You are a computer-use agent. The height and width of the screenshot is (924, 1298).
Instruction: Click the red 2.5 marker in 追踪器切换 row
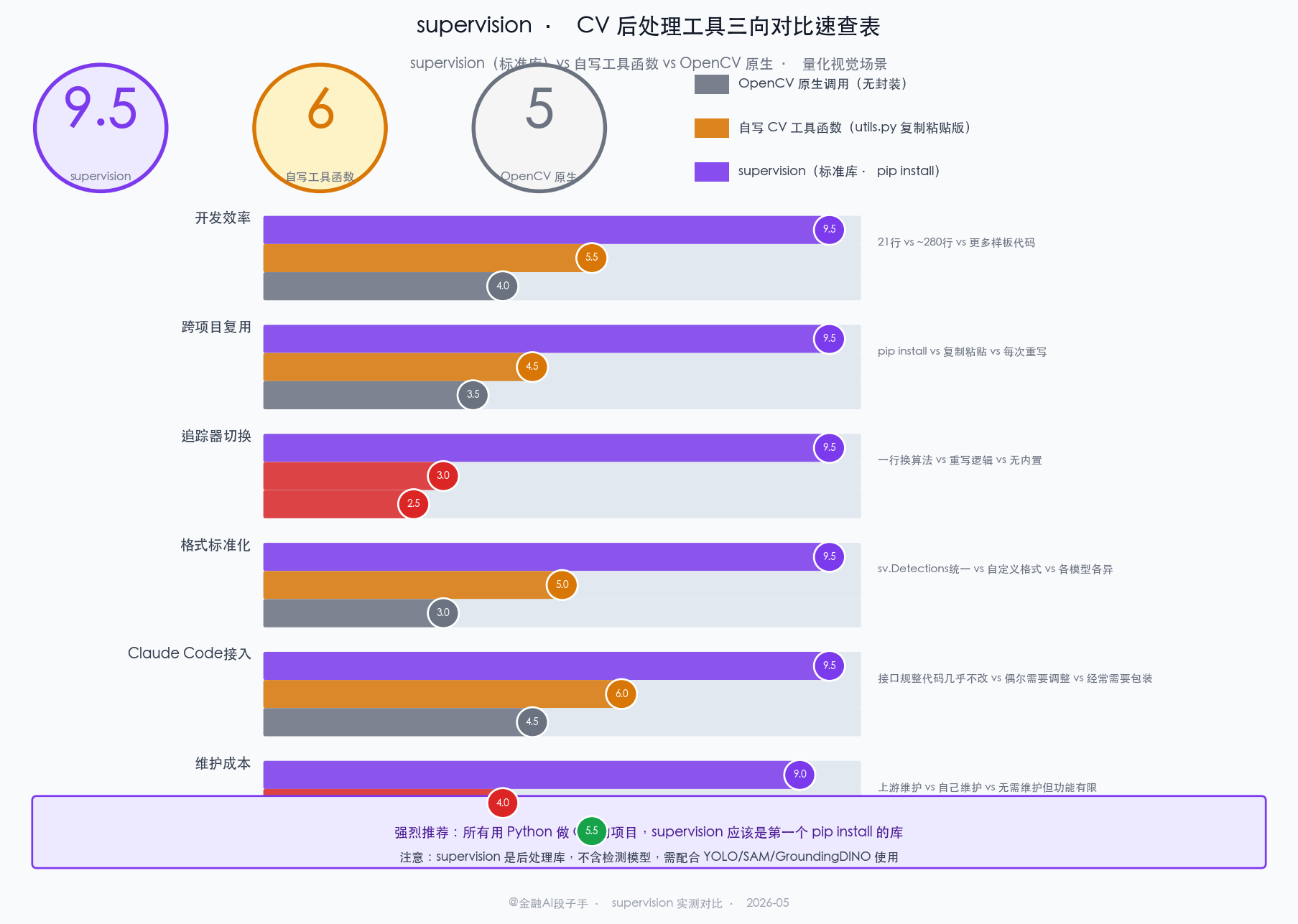(413, 504)
